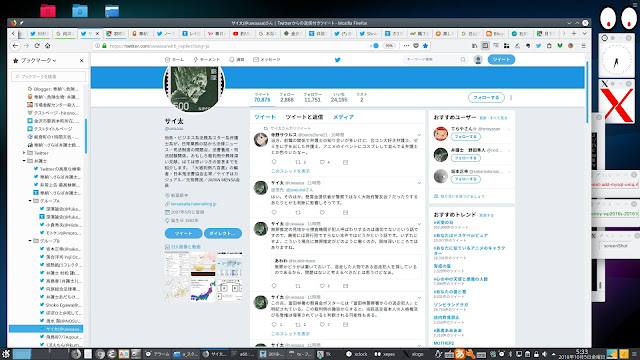Reload the page with the refresh icon
Screen dimensions: 640x360
click(37, 46)
